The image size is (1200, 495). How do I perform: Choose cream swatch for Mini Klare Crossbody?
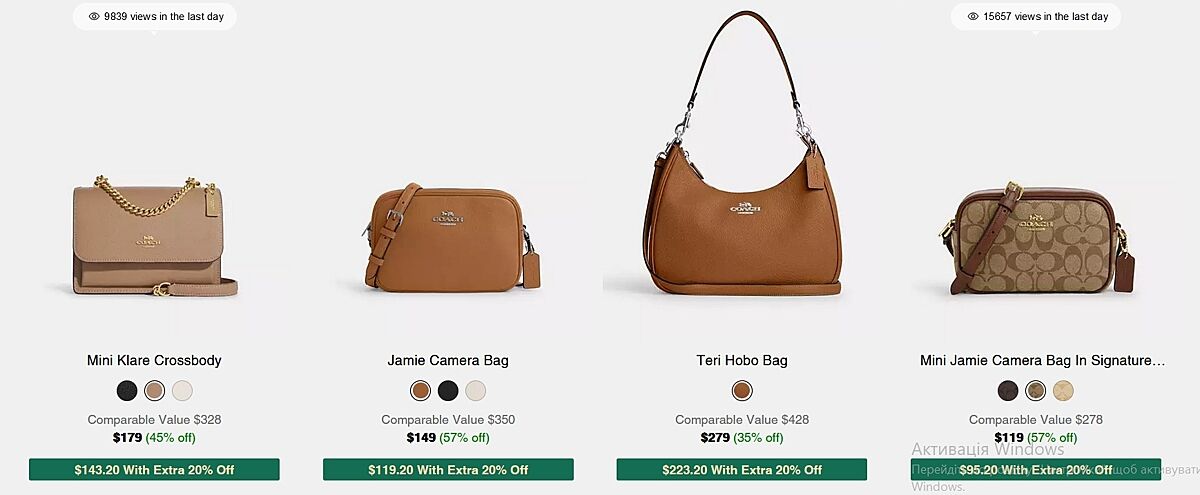(182, 391)
